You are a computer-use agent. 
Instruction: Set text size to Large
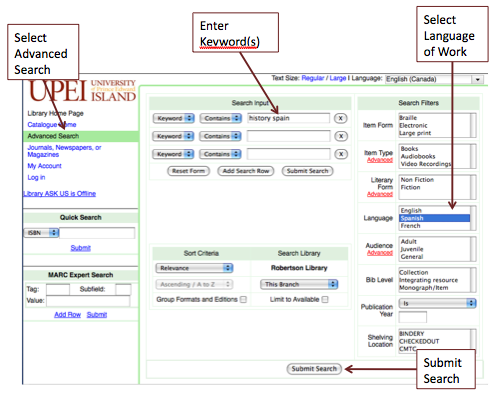pos(338,78)
